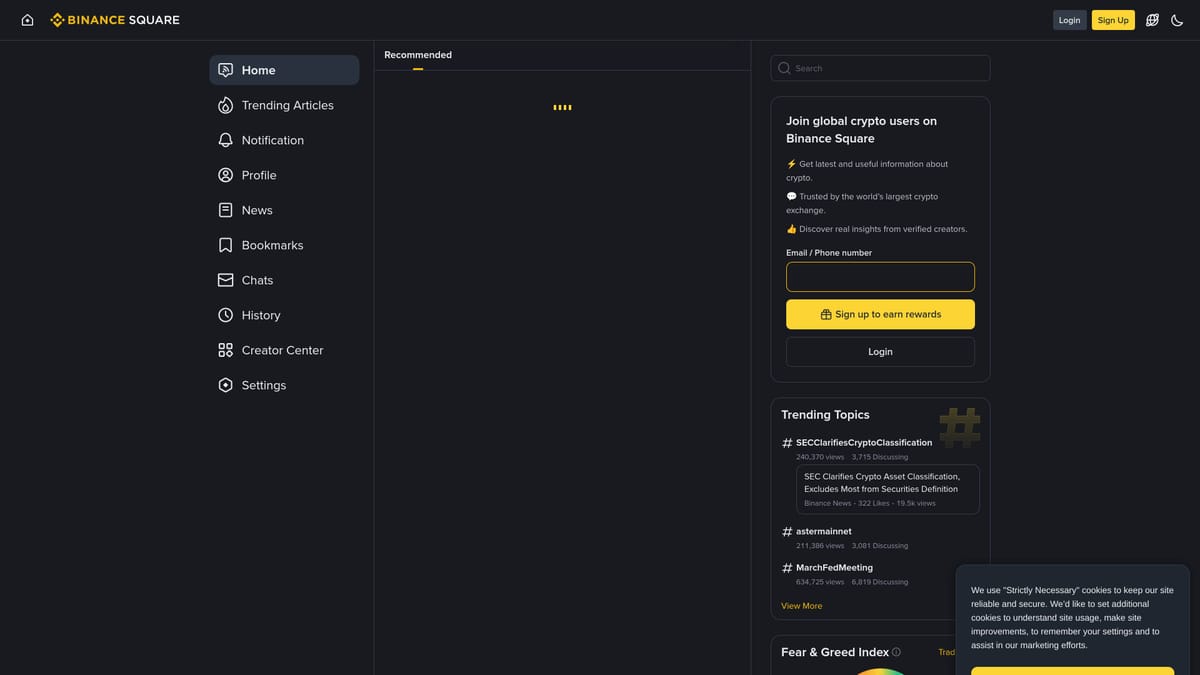Open the Trending Articles flame icon
Screen dimensions: 1200x675
pyautogui.click(x=225, y=105)
